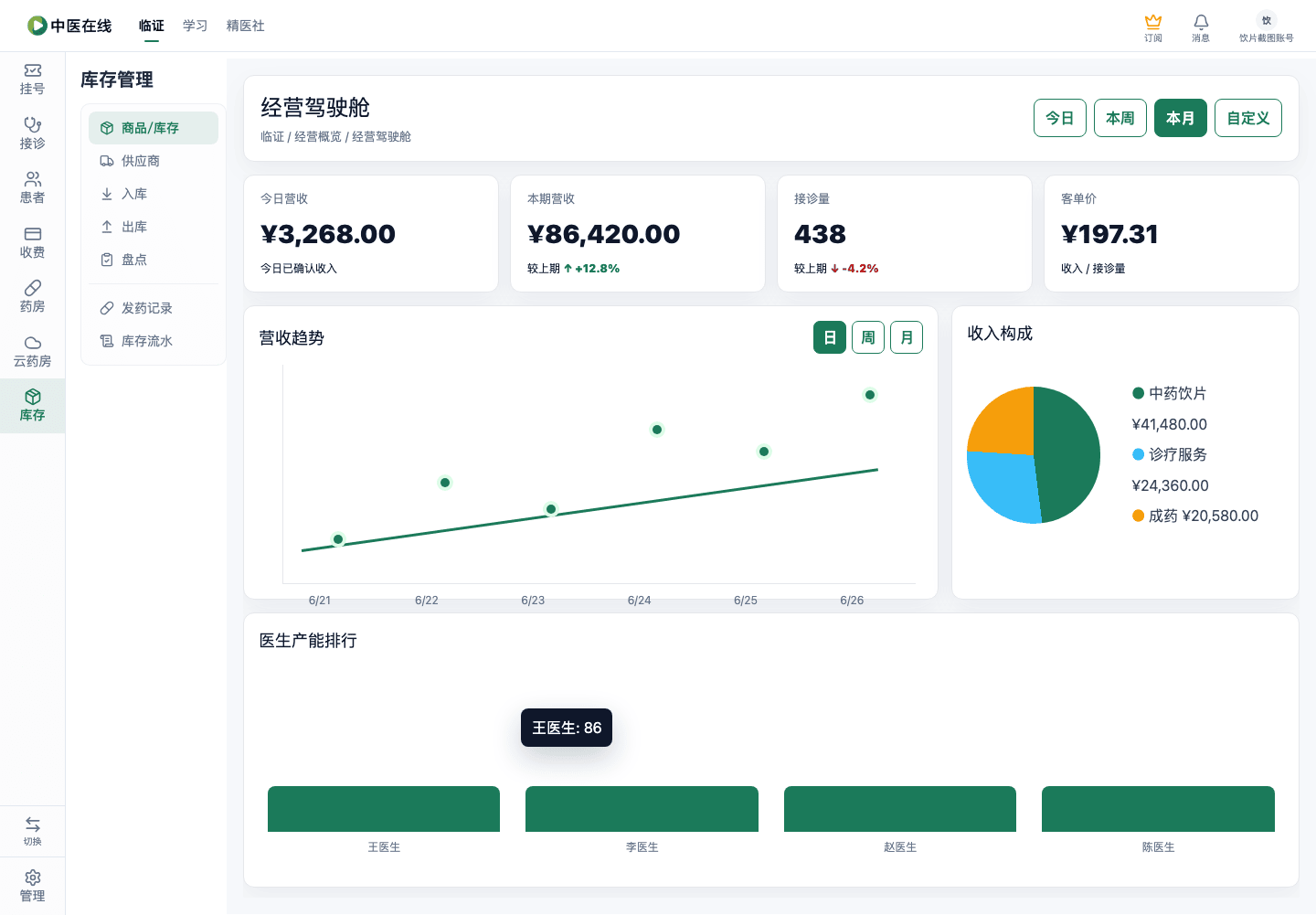The image size is (1316, 915).
Task: Click the 6/22 data point on trend chart
Action: [x=445, y=483]
